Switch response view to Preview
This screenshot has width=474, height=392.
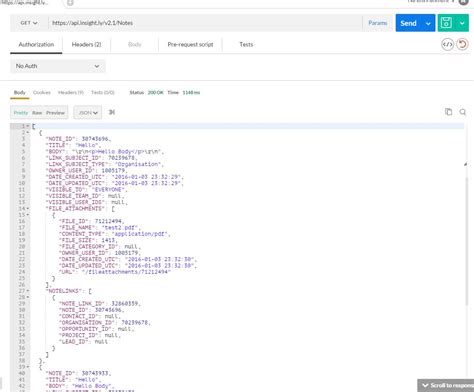point(55,113)
